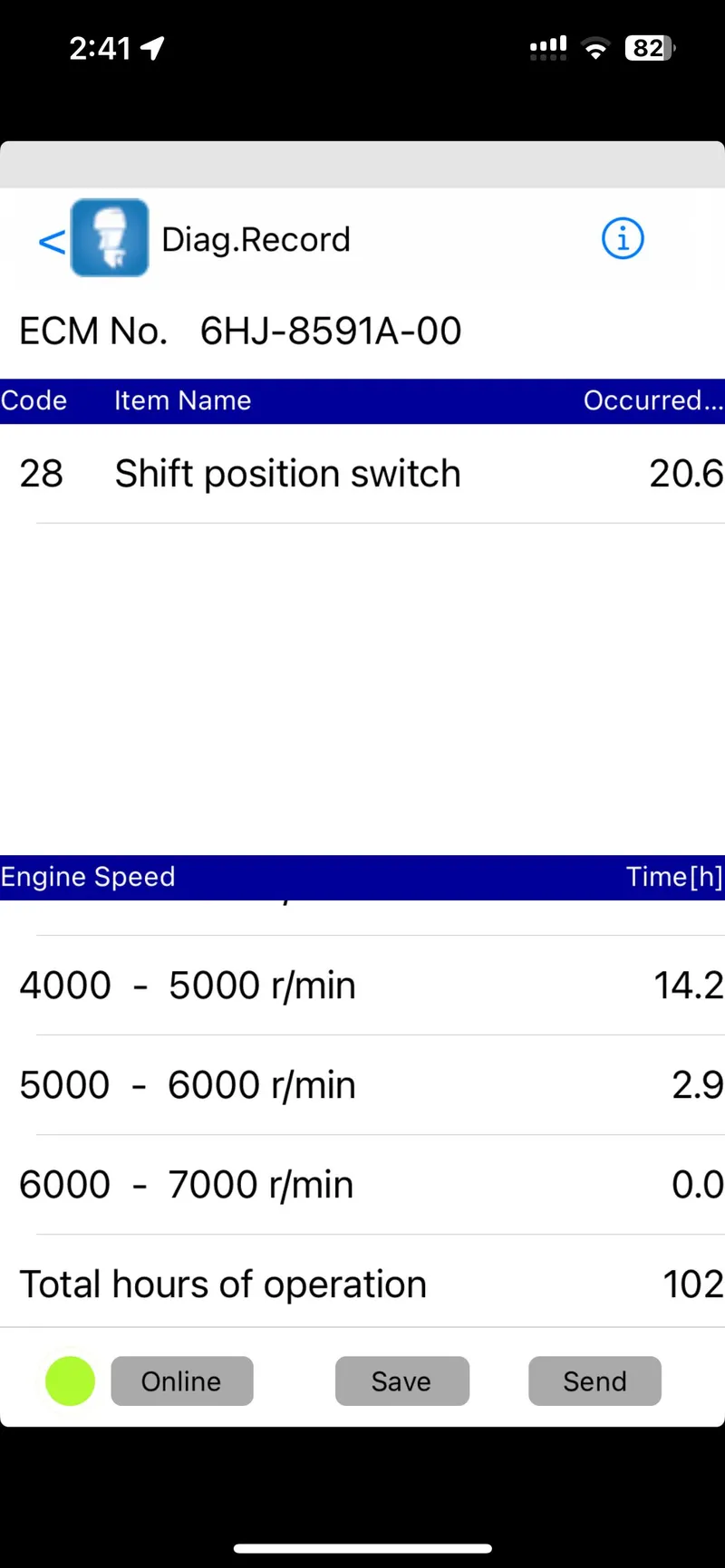
Task: Tap the truncated Occurred column header
Action: (x=652, y=400)
